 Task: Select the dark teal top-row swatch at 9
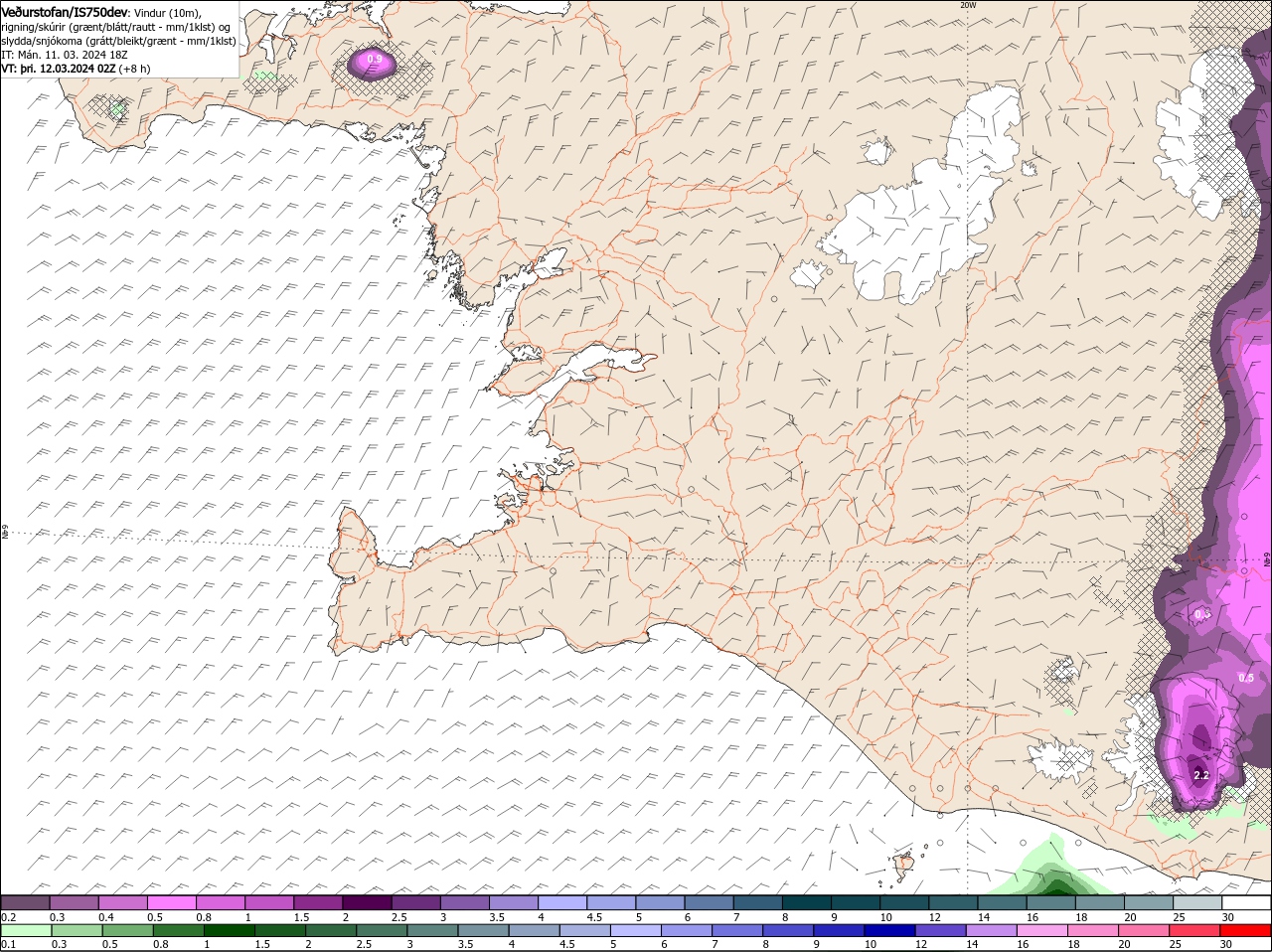pos(856,902)
